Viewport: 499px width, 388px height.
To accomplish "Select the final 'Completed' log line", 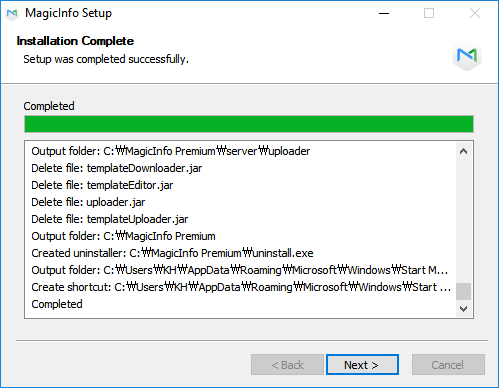I will tap(57, 304).
